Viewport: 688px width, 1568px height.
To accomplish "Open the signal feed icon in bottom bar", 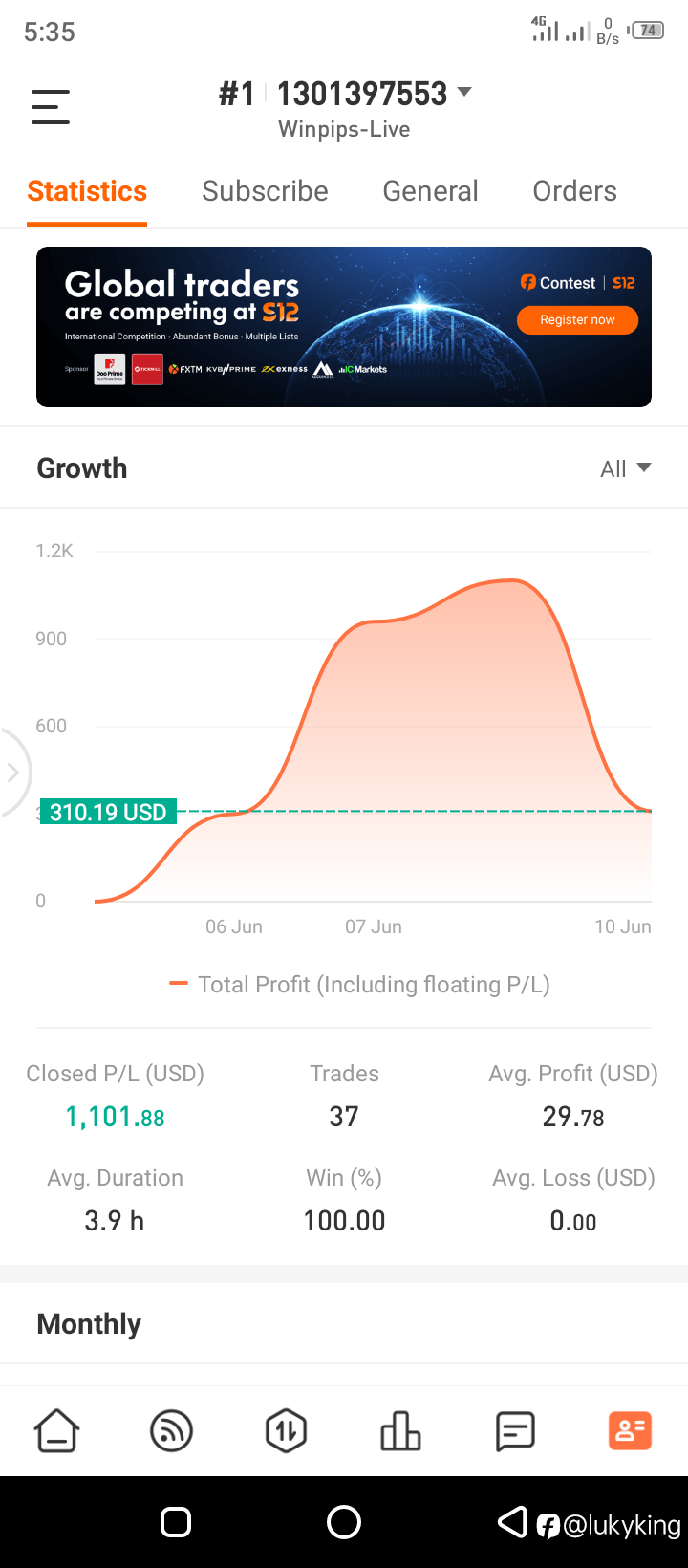I will point(172,1431).
